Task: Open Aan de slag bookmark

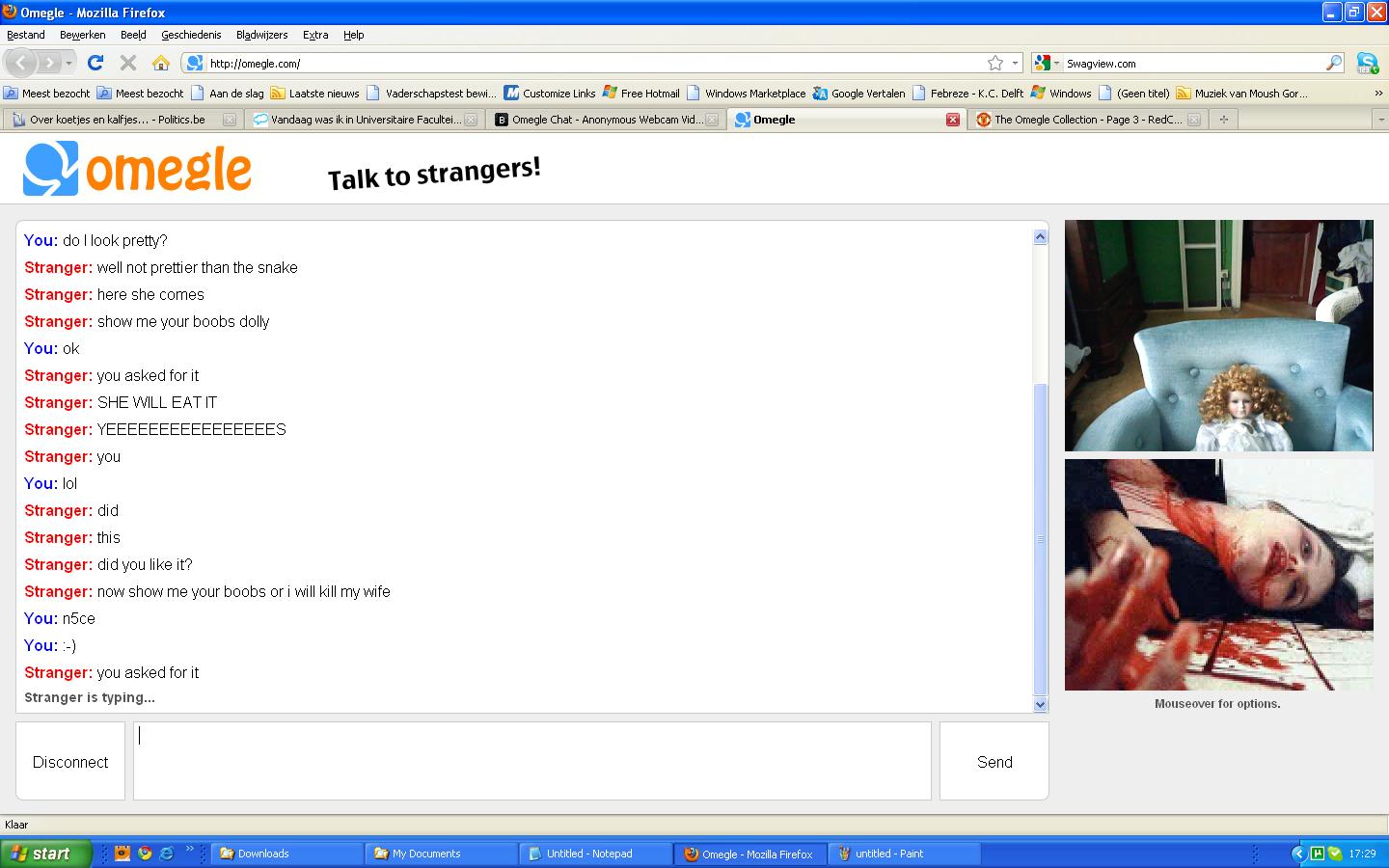Action: tap(228, 94)
